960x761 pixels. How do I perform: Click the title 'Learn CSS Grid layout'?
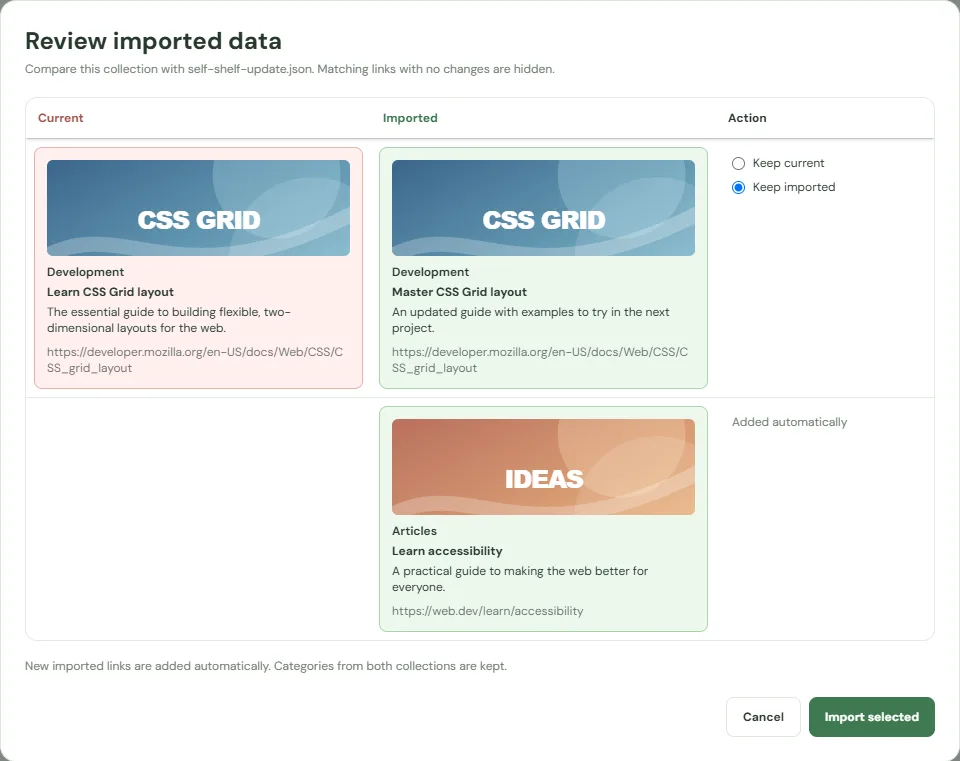[110, 292]
